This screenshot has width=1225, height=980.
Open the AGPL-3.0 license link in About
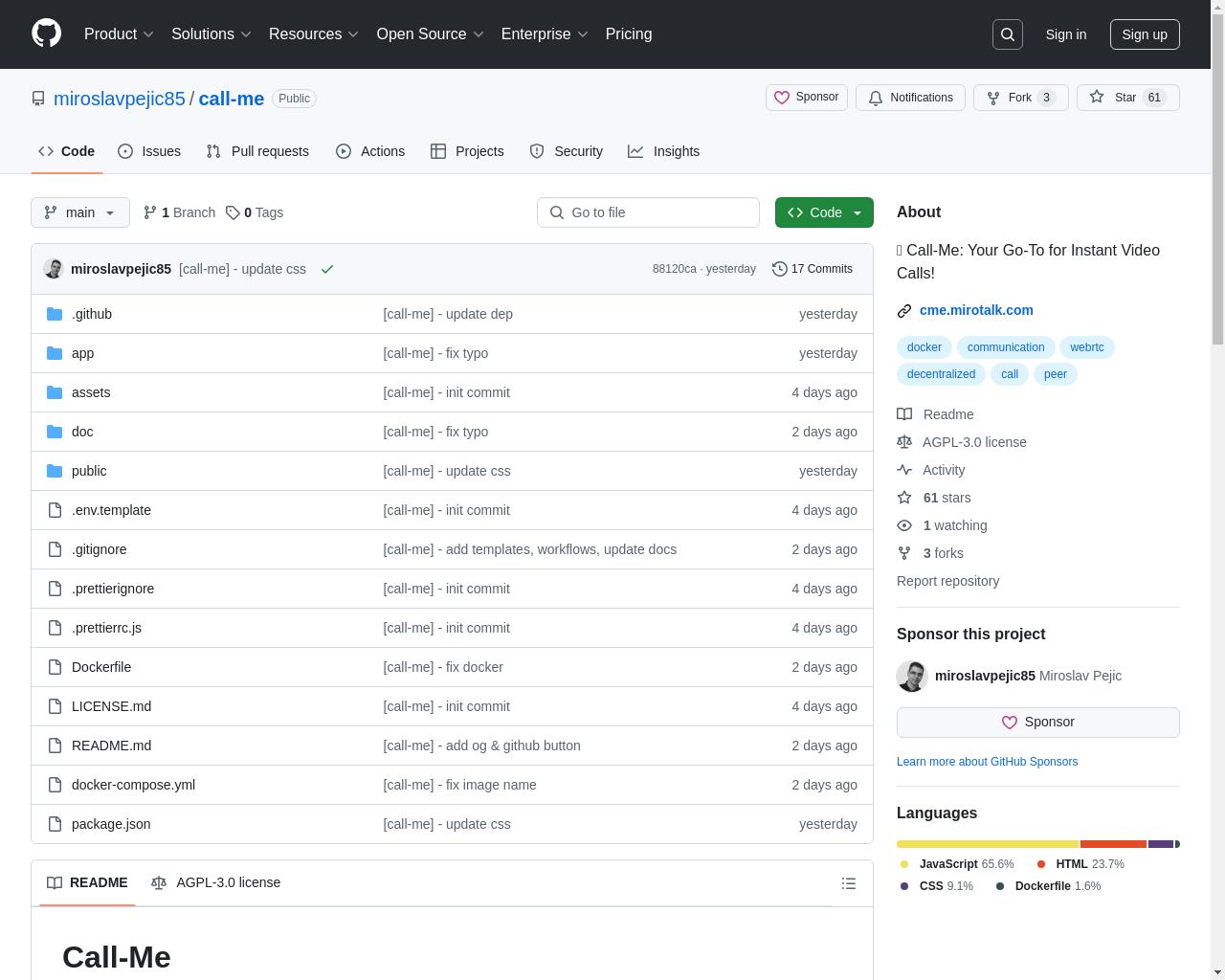pyautogui.click(x=962, y=442)
